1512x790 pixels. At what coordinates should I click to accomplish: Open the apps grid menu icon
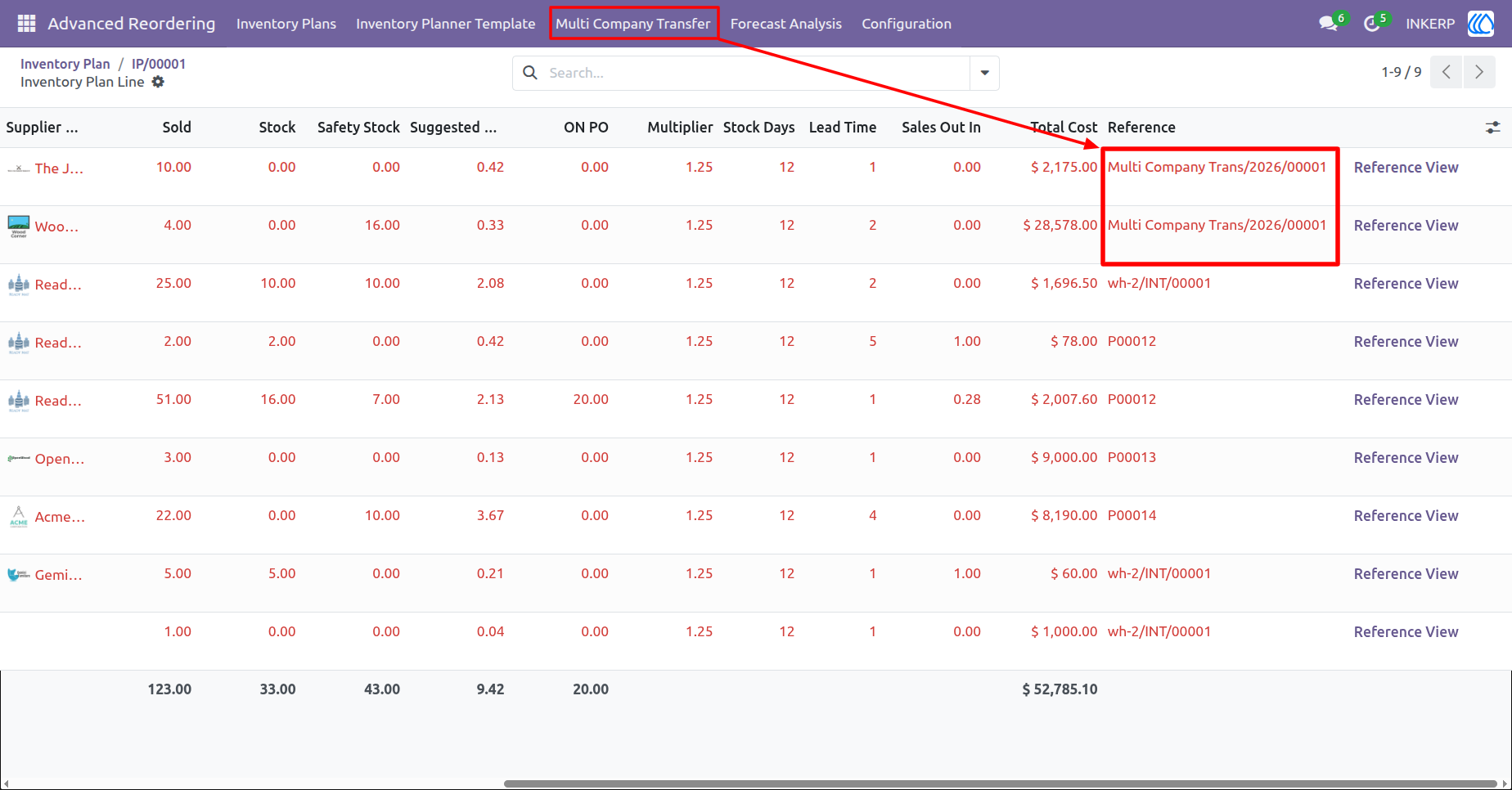point(26,24)
